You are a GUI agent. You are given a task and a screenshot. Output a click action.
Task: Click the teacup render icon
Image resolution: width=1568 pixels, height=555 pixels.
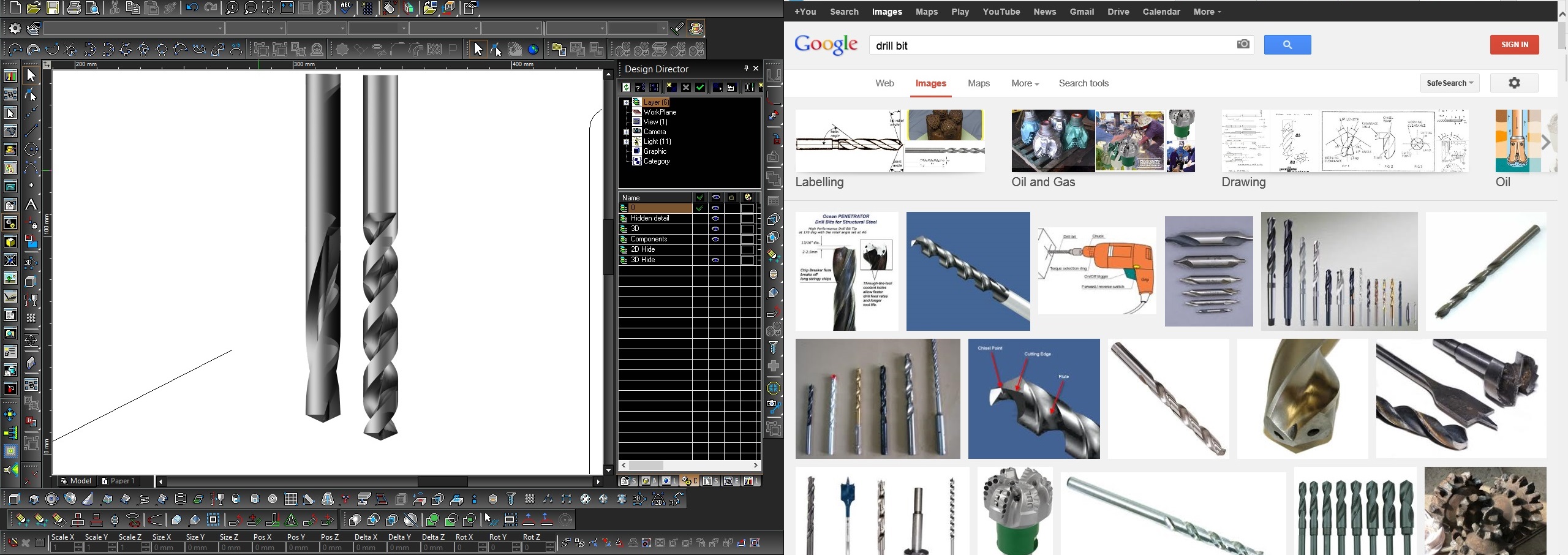(696, 28)
